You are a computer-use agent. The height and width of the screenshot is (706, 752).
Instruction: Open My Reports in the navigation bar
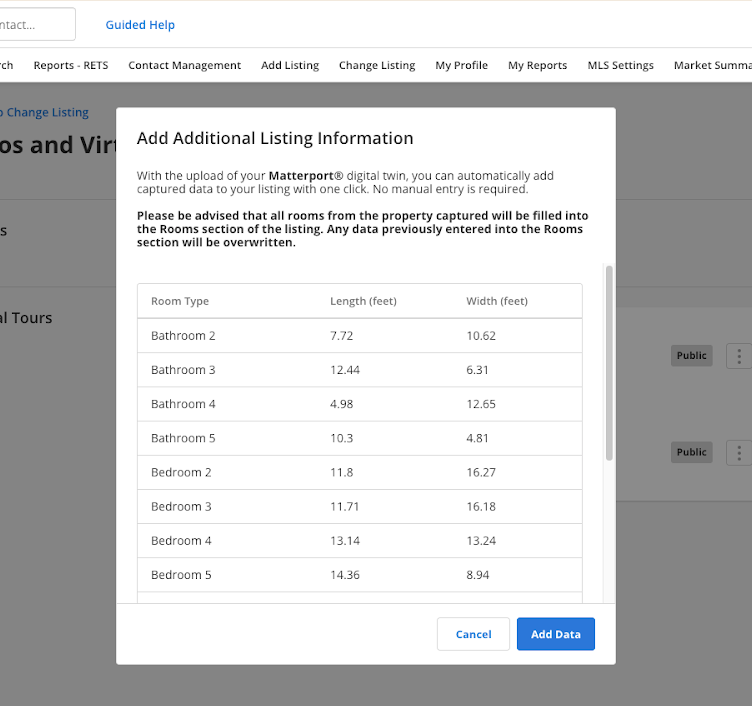537,65
